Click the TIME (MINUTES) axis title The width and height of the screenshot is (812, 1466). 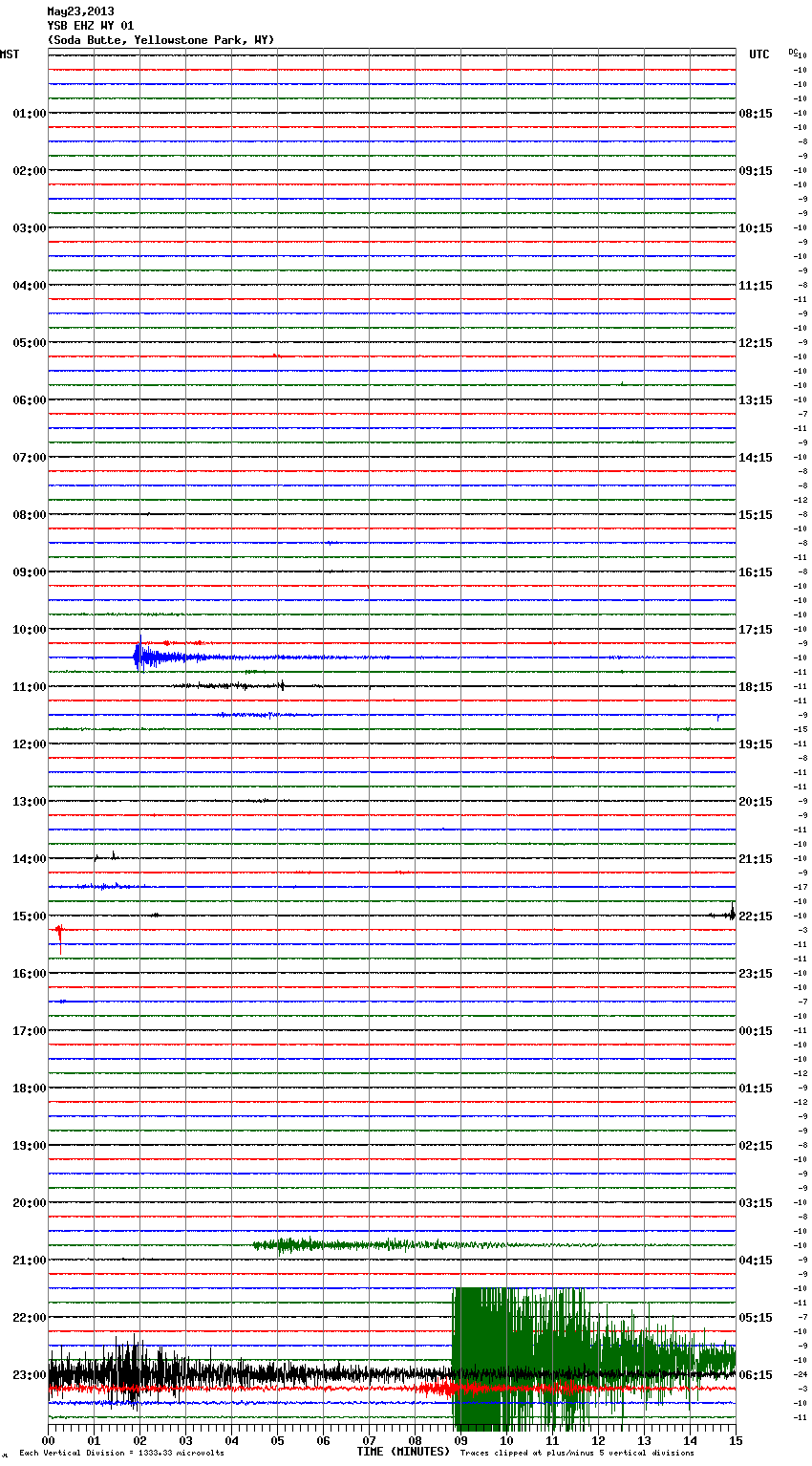click(x=403, y=1452)
